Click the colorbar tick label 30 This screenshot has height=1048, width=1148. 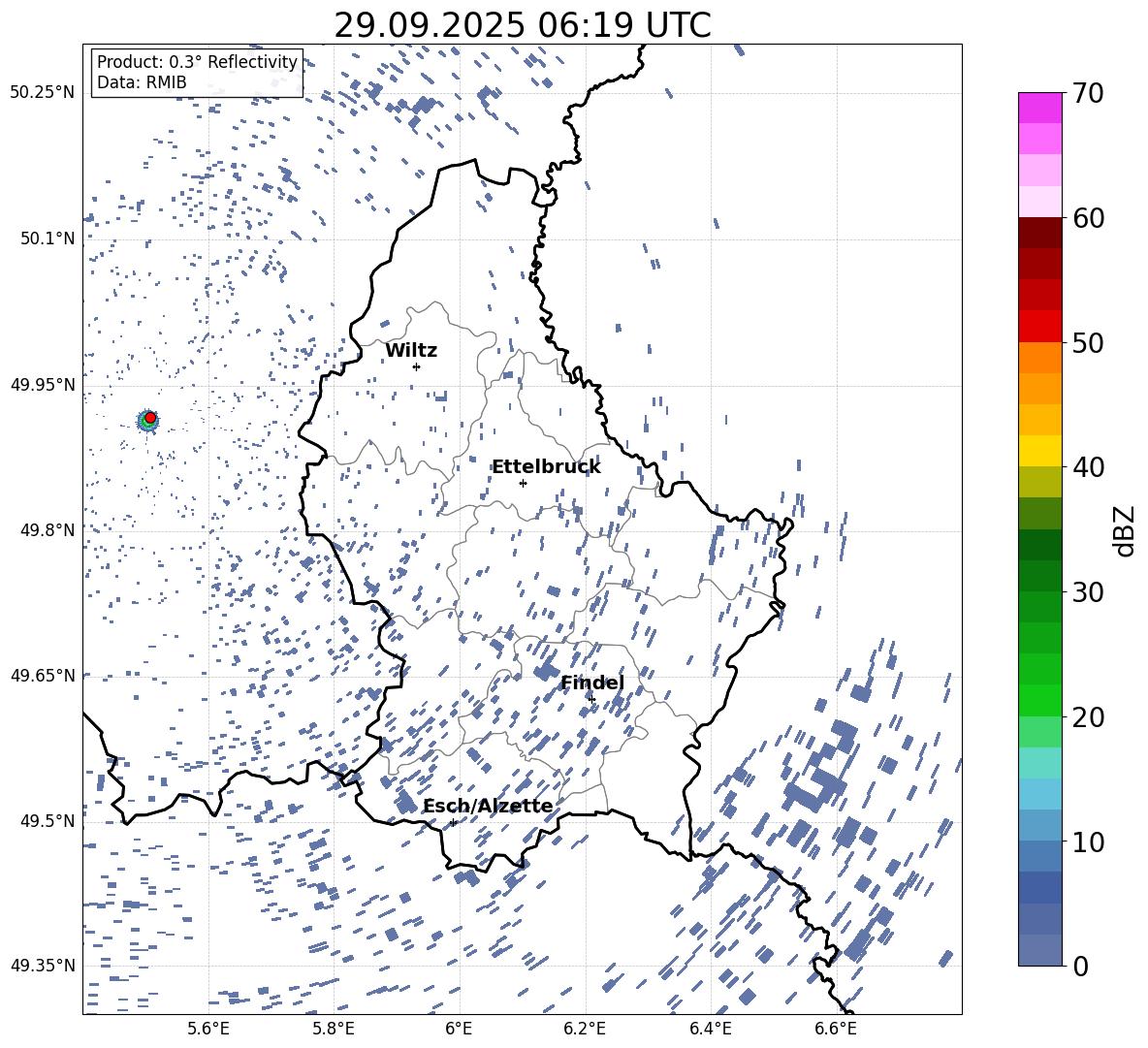click(1088, 592)
